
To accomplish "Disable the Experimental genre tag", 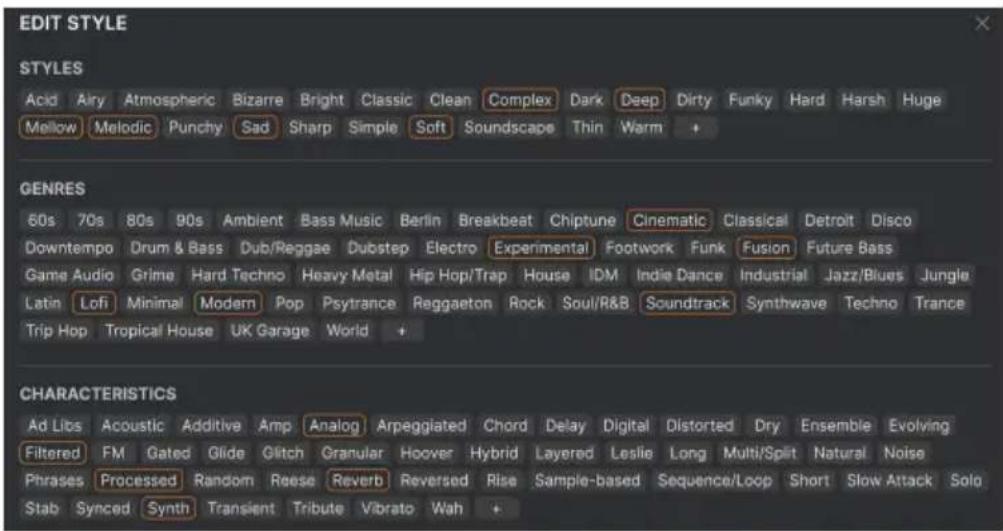I will [541, 248].
